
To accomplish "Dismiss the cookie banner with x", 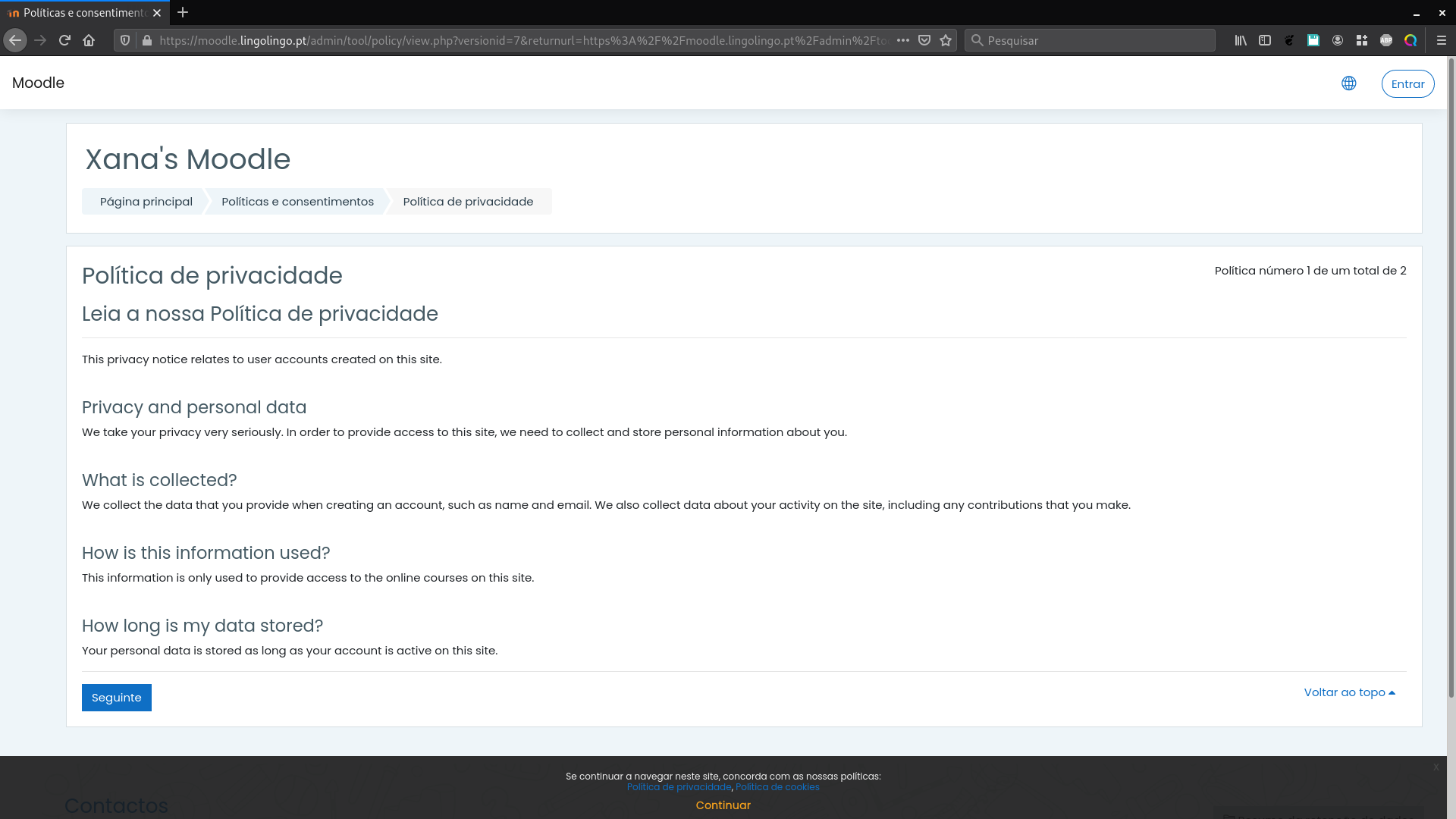I will (1436, 767).
